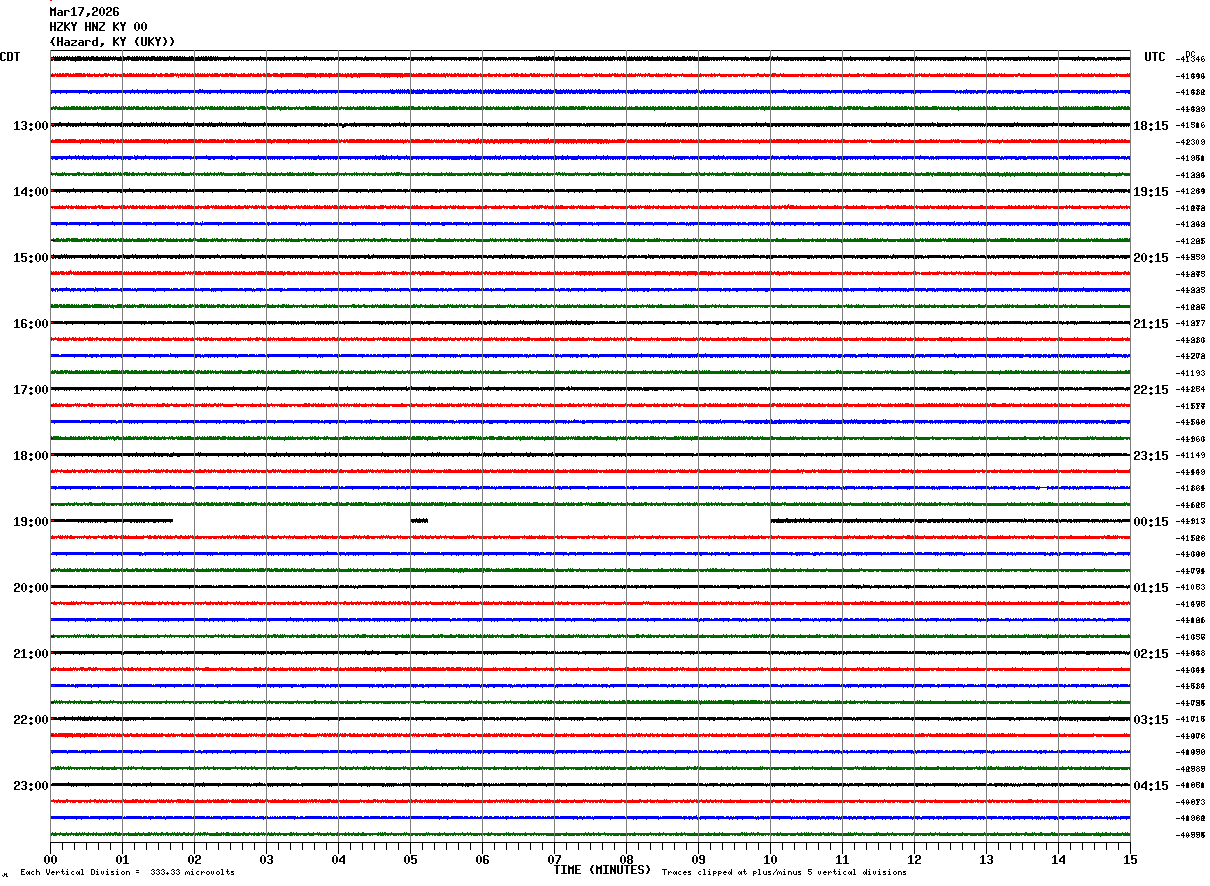Click the 04:15 UTC time label
The height and width of the screenshot is (886, 1210).
1151,786
